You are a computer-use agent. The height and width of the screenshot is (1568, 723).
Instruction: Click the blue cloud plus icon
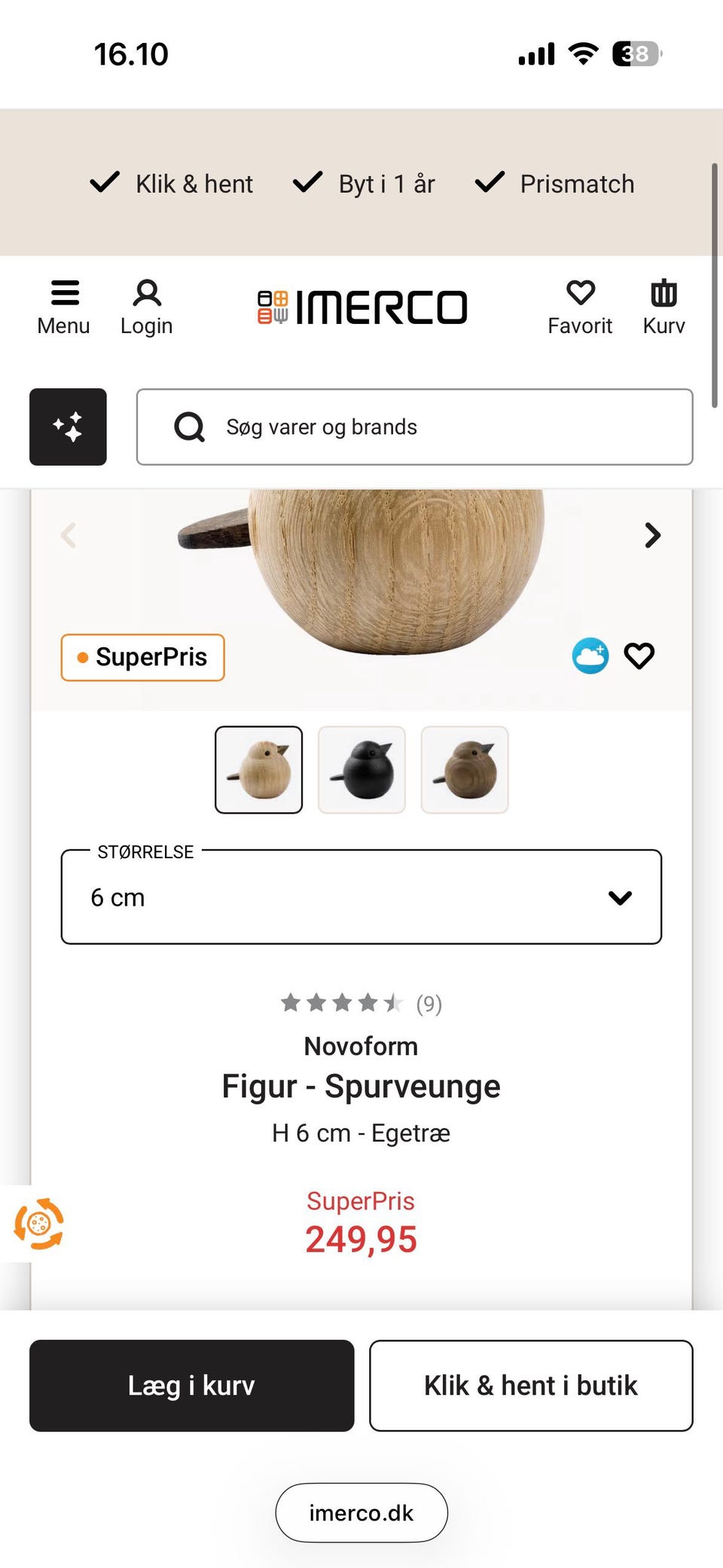(x=590, y=656)
